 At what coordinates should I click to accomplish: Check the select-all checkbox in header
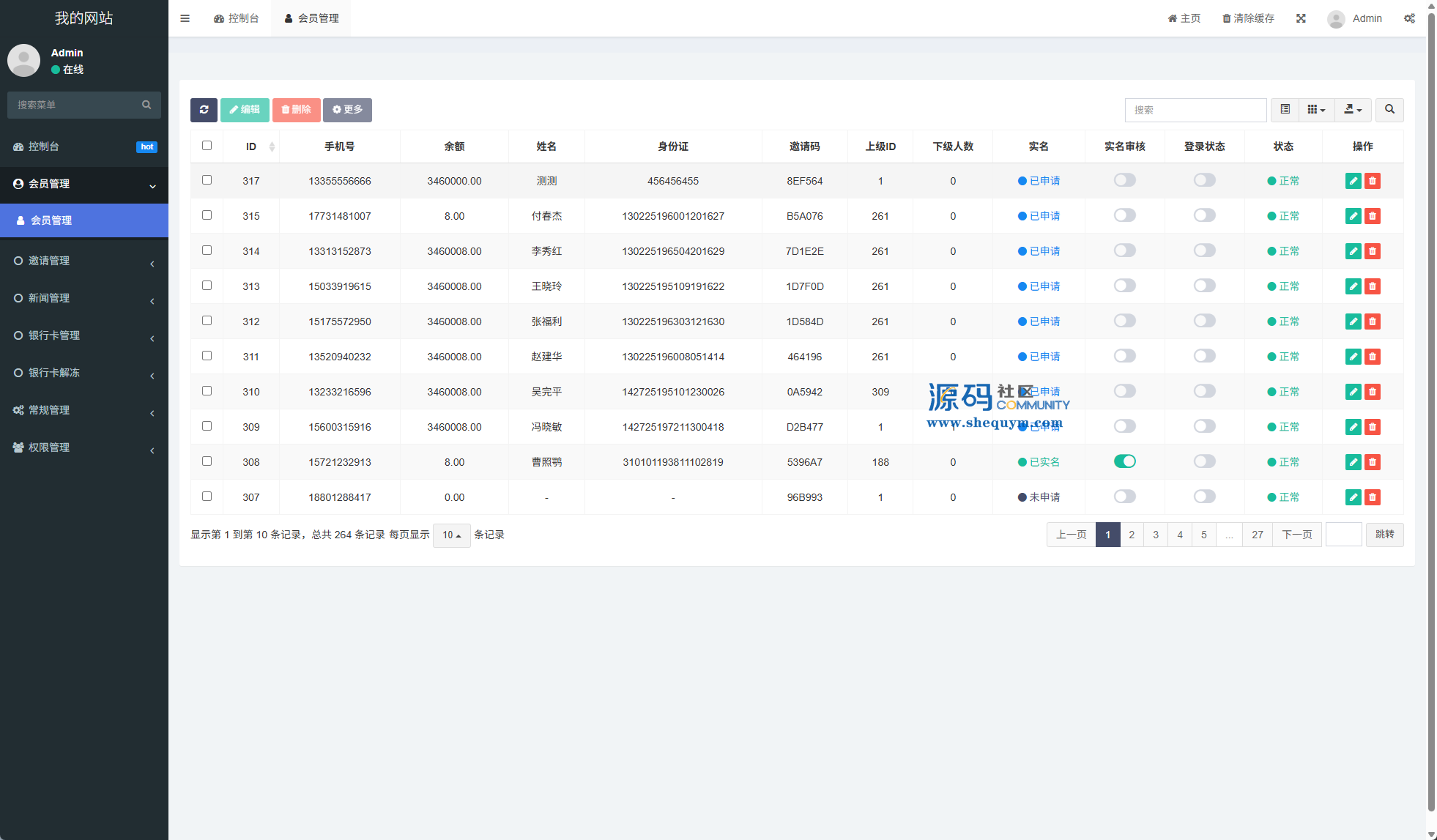coord(207,146)
